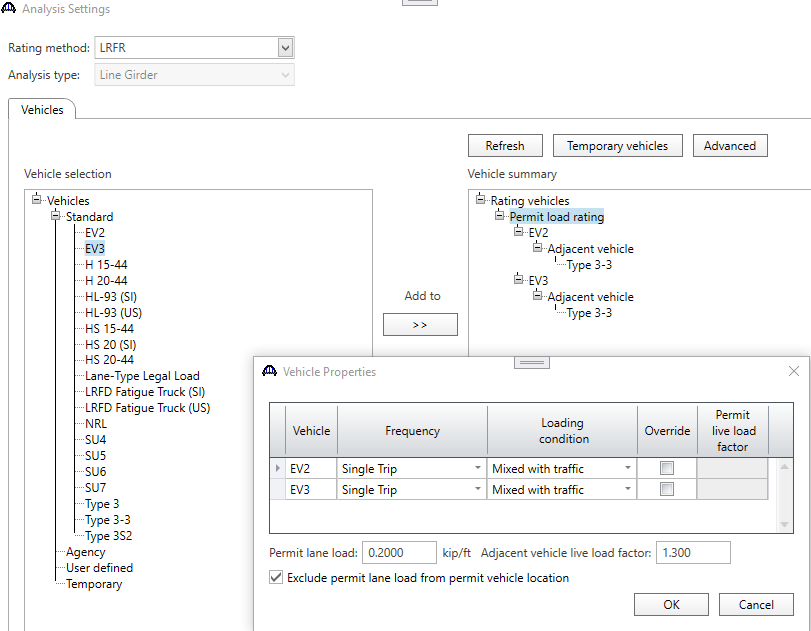Select Type 3 vehicle in selection tree

coord(102,504)
